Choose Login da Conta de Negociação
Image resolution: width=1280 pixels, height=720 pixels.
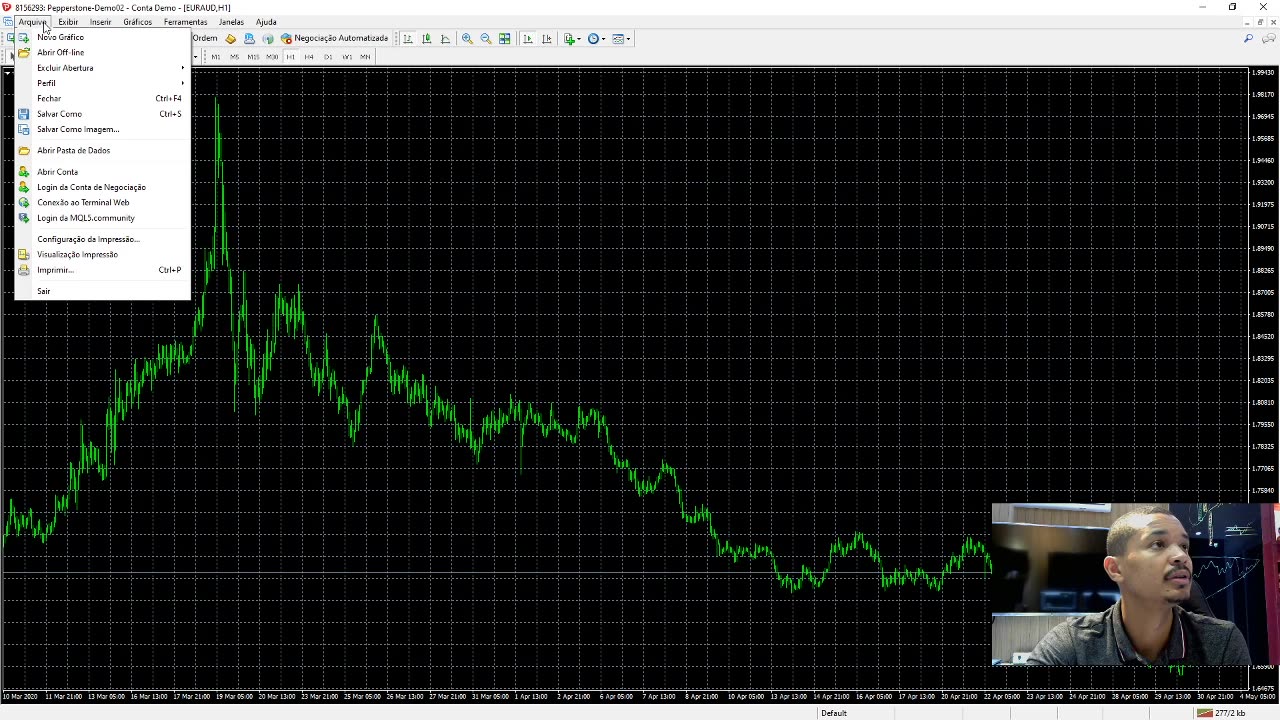tap(102, 187)
